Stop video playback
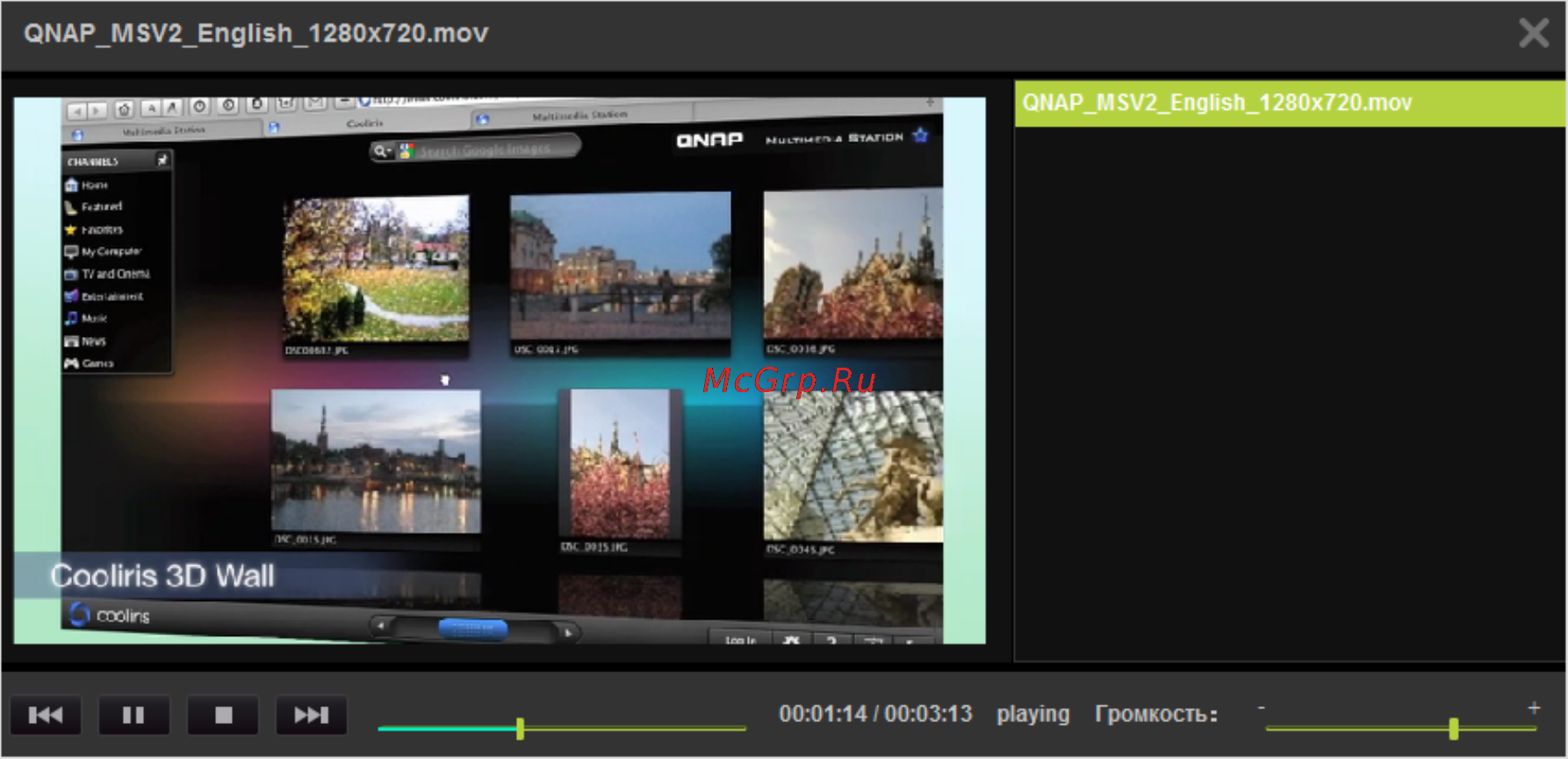 pyautogui.click(x=223, y=715)
